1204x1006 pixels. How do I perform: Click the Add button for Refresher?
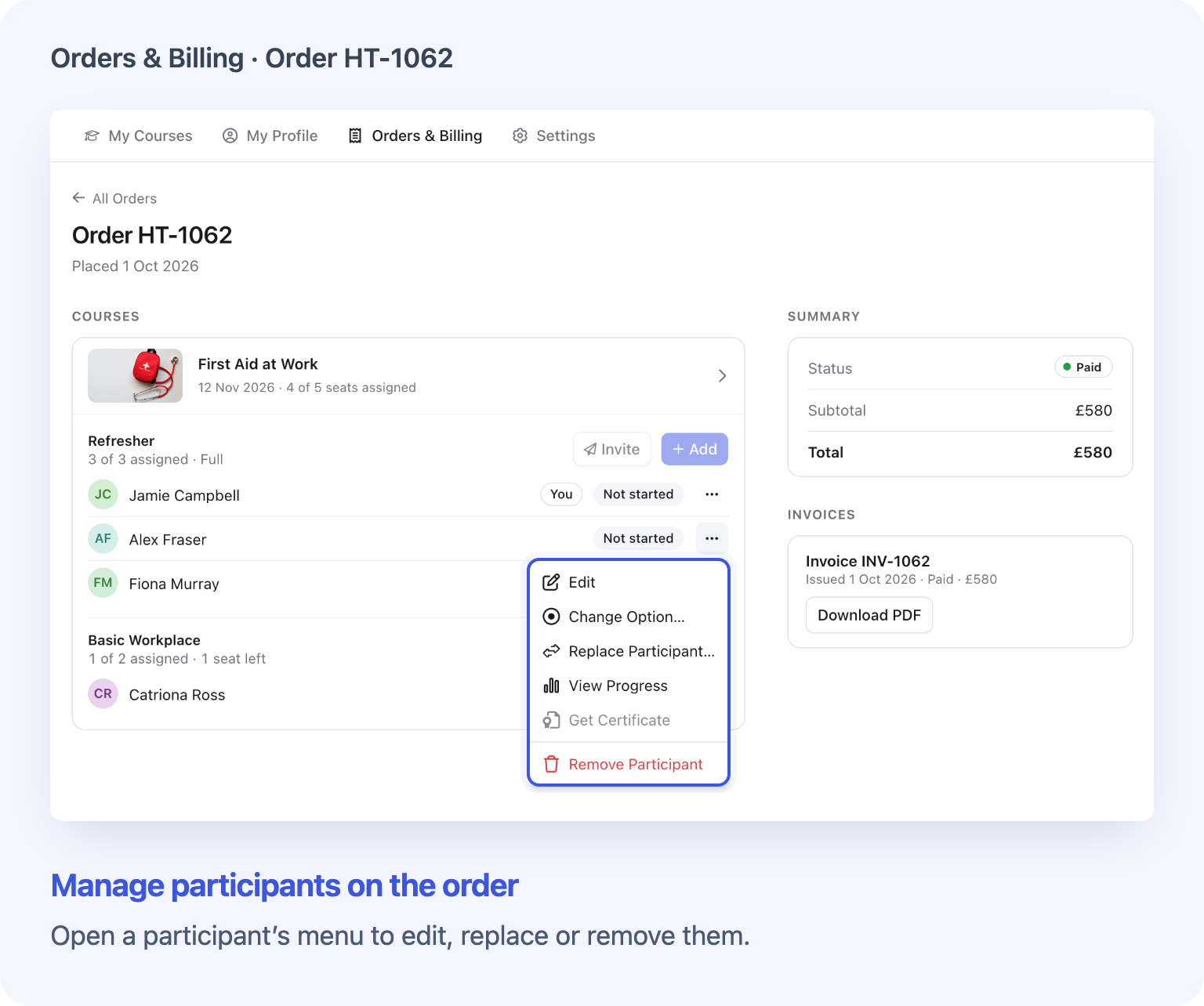(x=694, y=449)
